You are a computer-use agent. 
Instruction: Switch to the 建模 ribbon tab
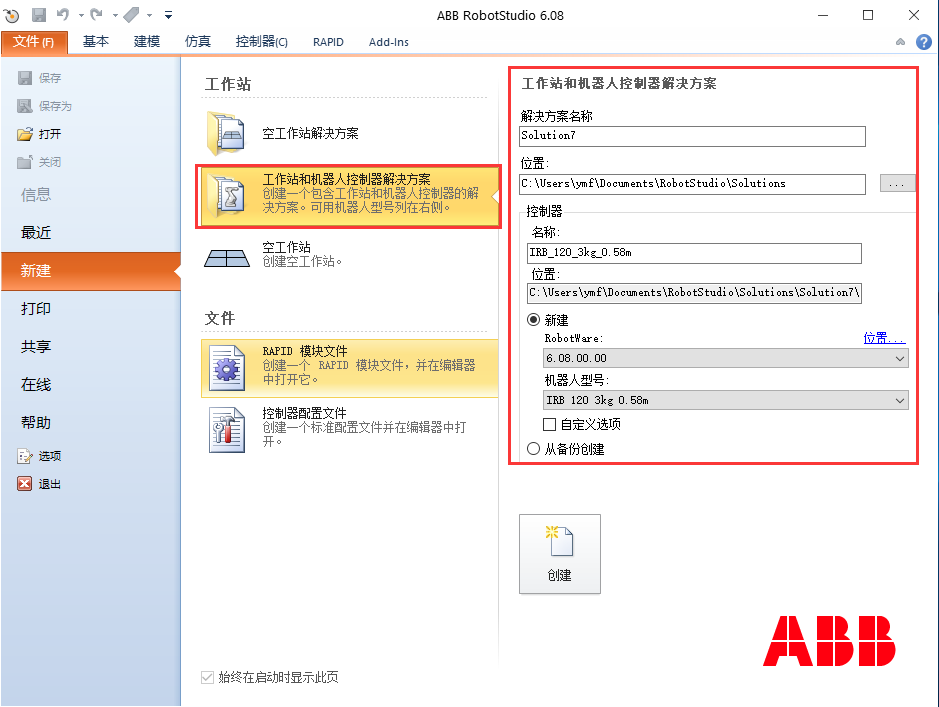point(147,41)
